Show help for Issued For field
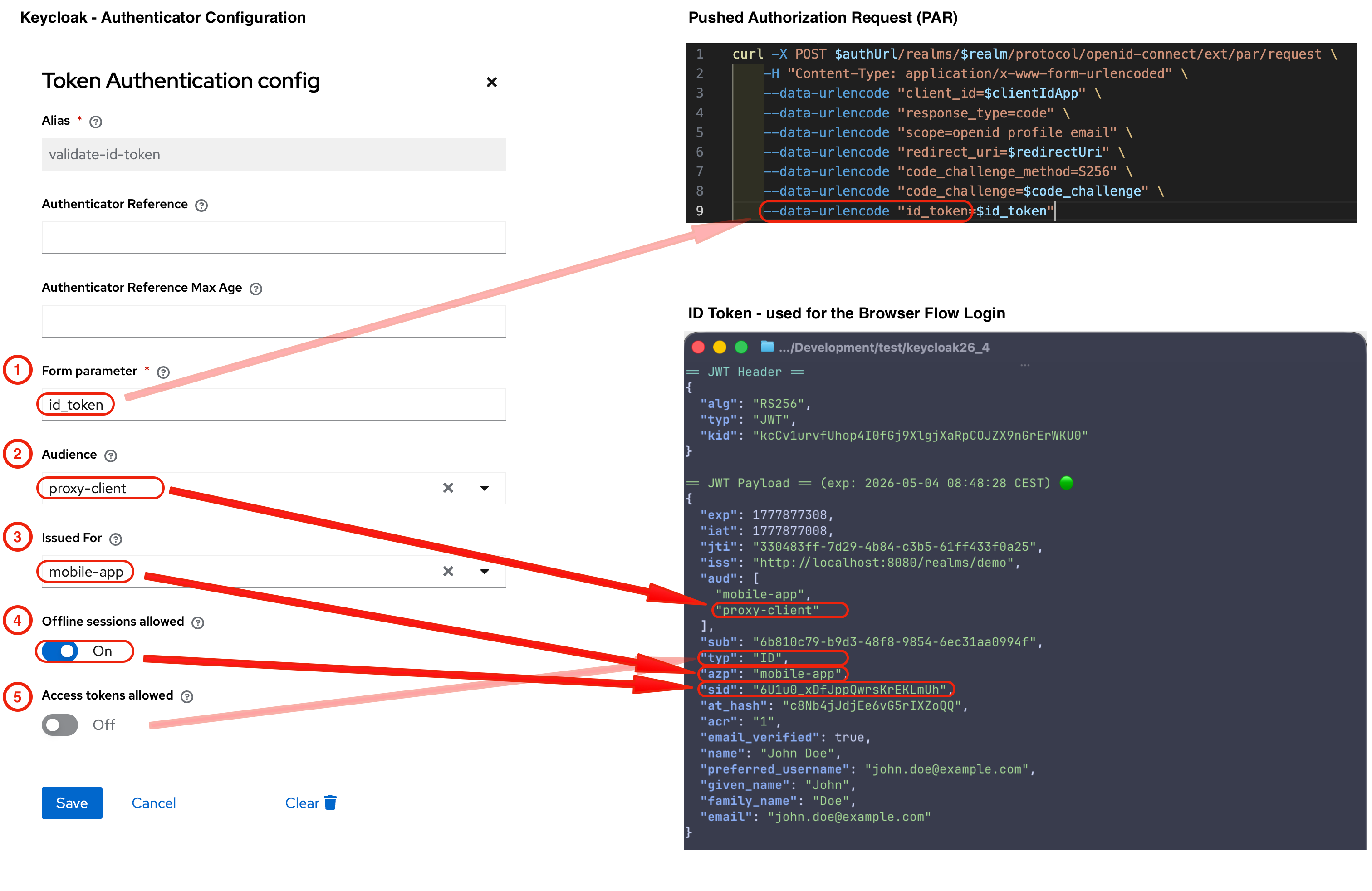Viewport: 1372px width, 891px height. 116,539
